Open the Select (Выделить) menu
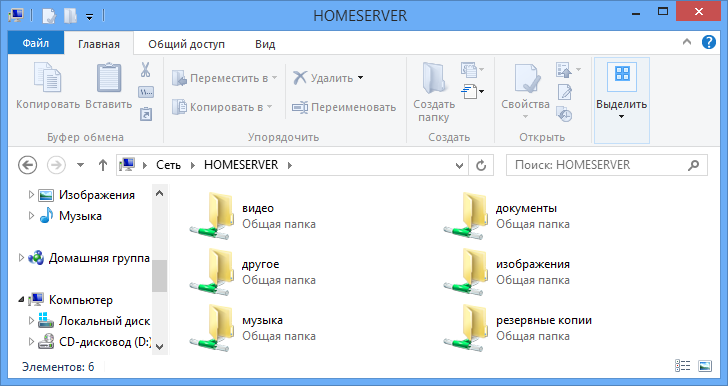 (x=622, y=100)
